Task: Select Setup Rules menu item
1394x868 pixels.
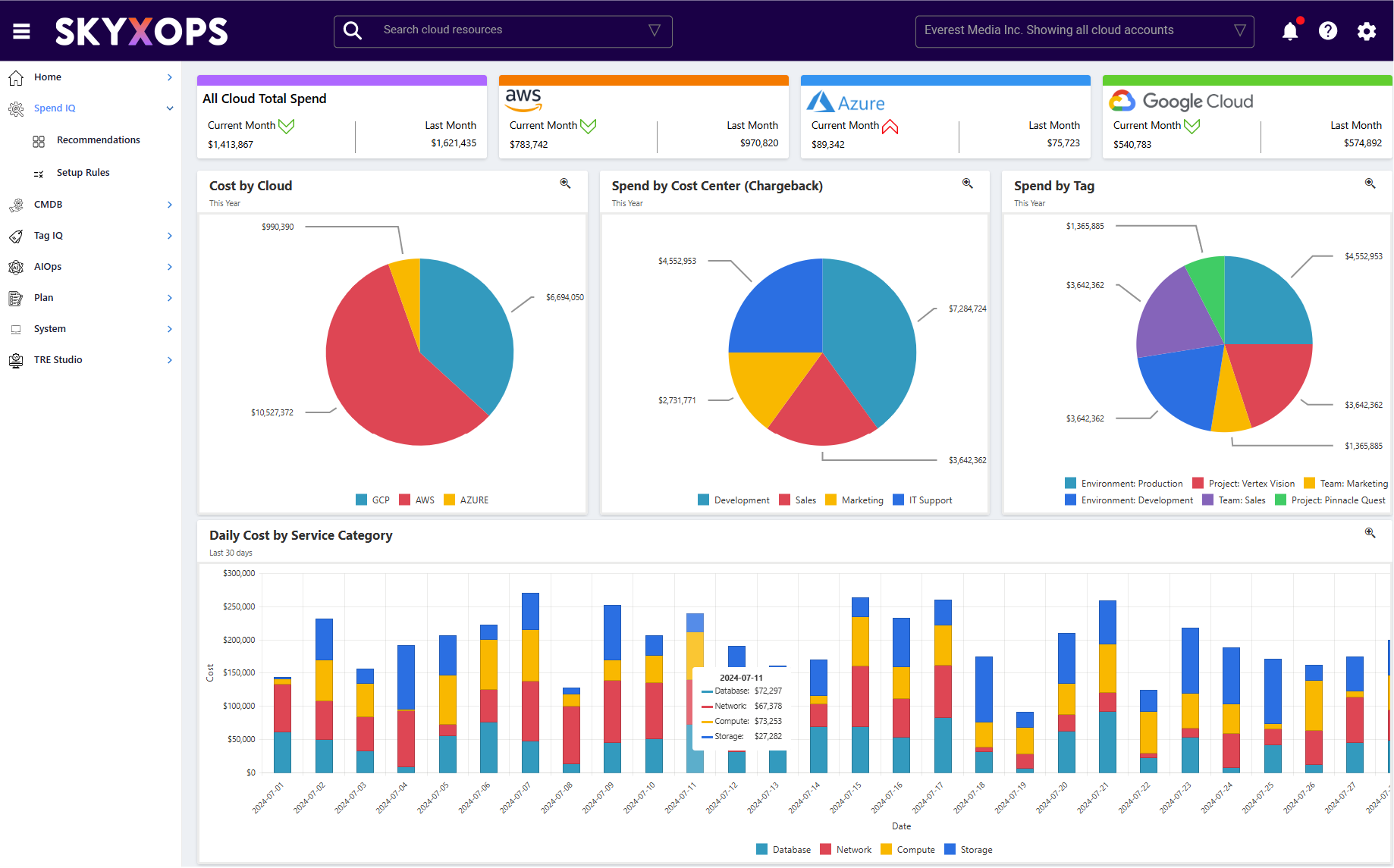Action: point(83,173)
